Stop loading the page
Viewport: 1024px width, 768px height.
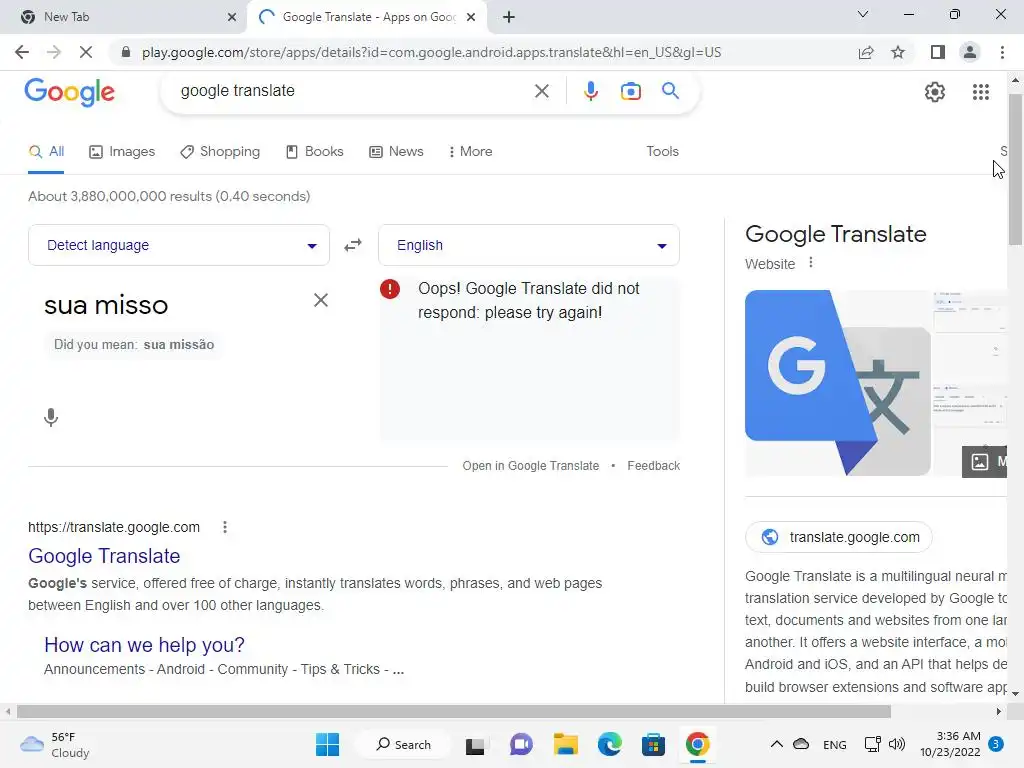click(x=86, y=52)
